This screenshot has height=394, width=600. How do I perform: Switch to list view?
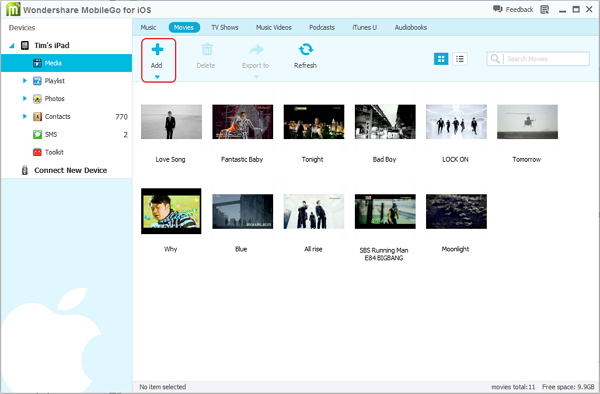pyautogui.click(x=460, y=59)
